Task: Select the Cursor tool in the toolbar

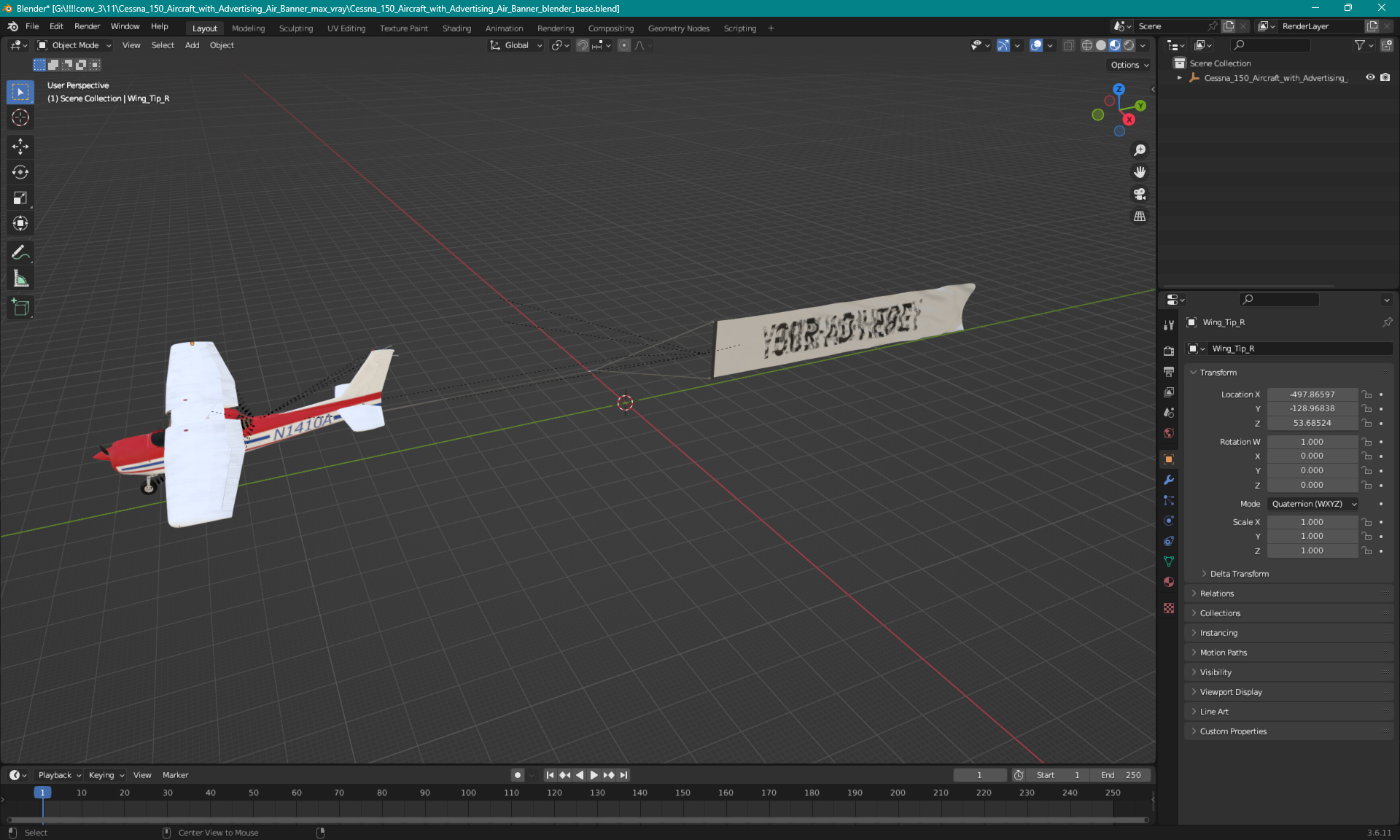Action: pos(20,117)
